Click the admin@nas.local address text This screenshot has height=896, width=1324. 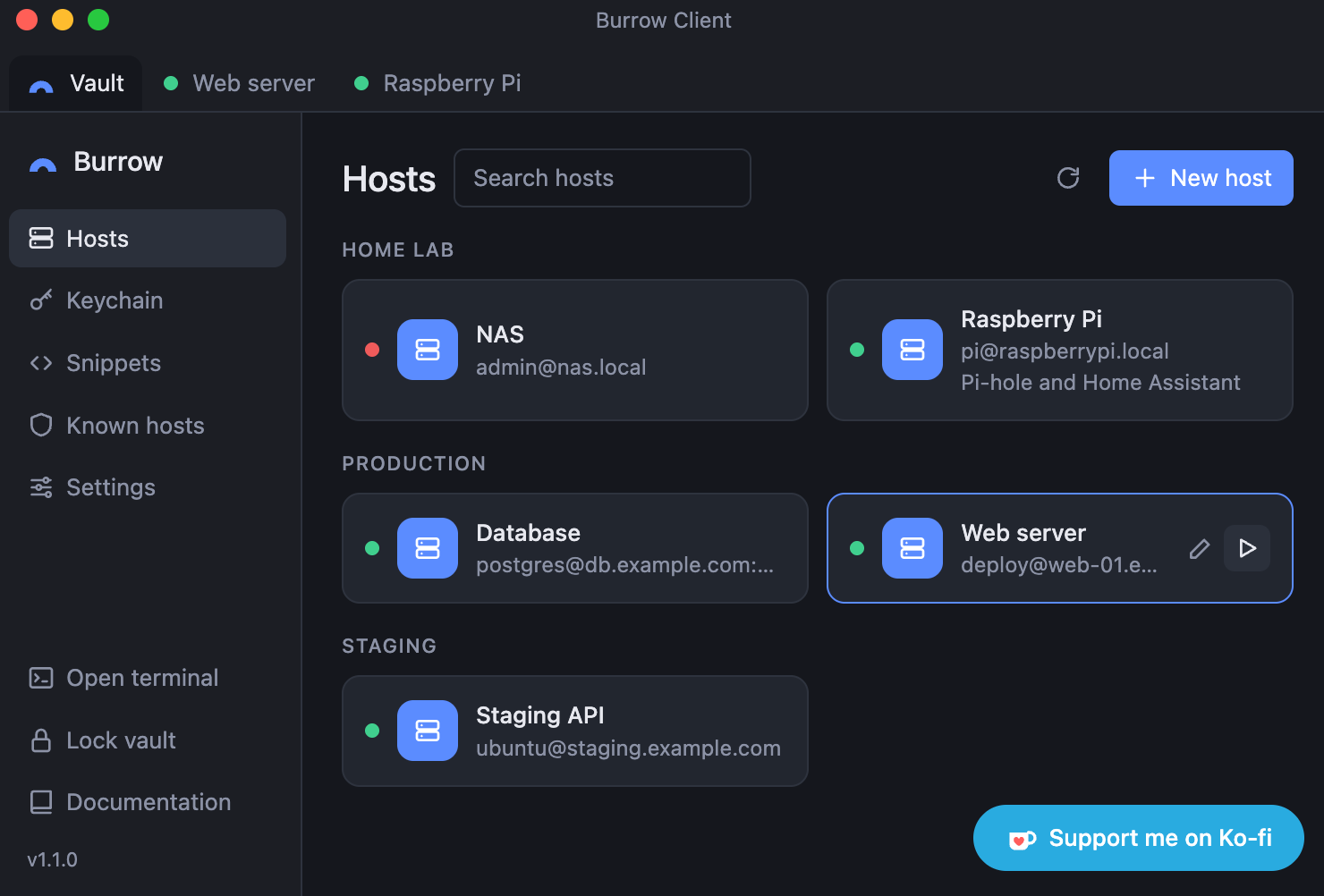click(x=561, y=368)
